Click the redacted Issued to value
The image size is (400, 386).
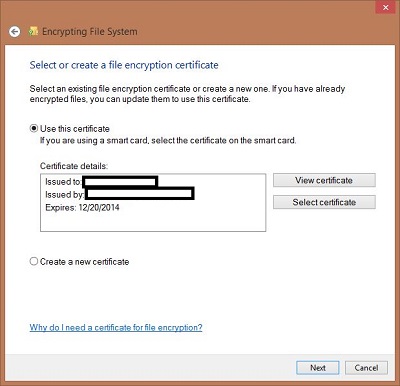click(x=120, y=182)
